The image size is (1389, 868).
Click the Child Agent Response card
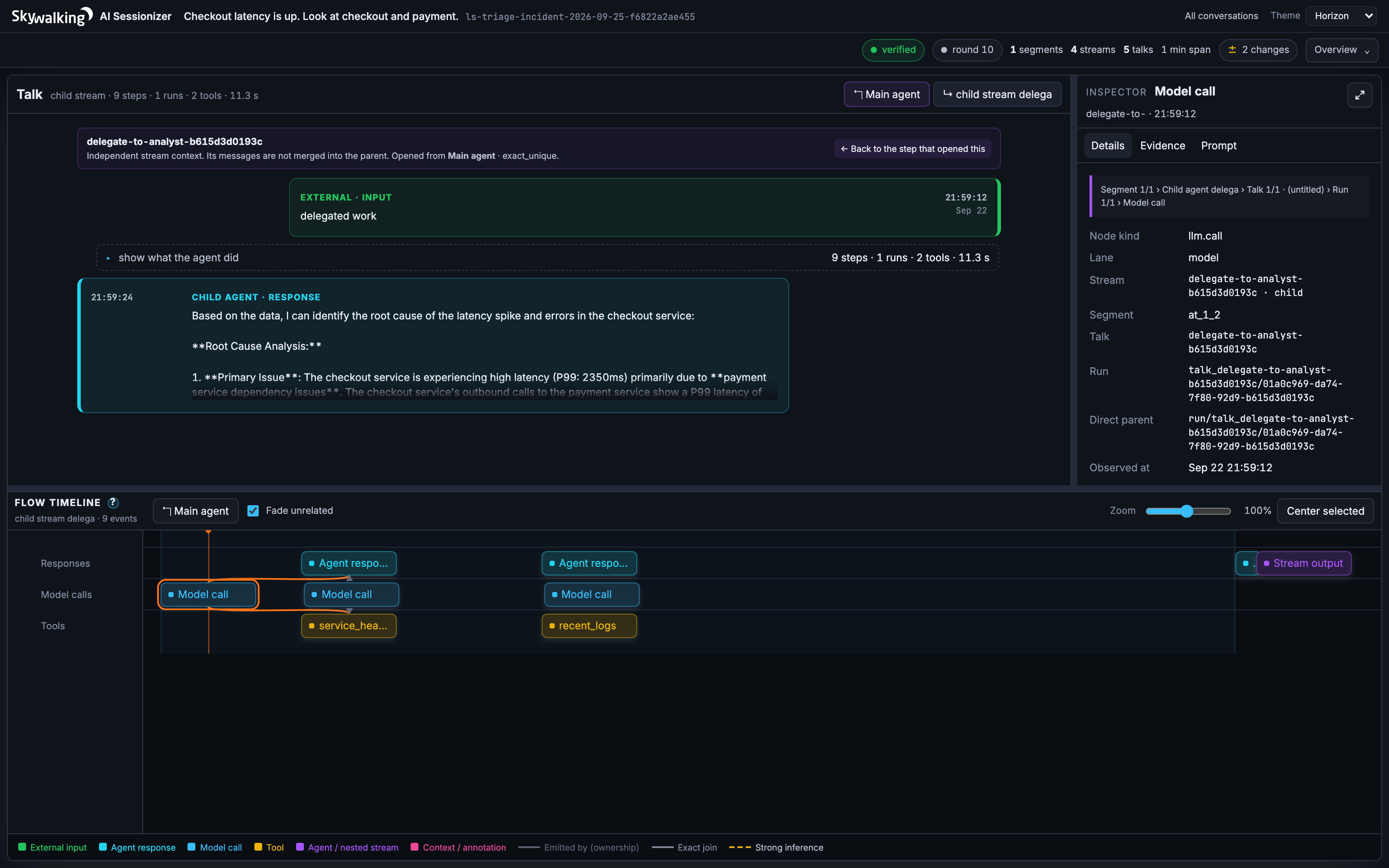(x=433, y=345)
